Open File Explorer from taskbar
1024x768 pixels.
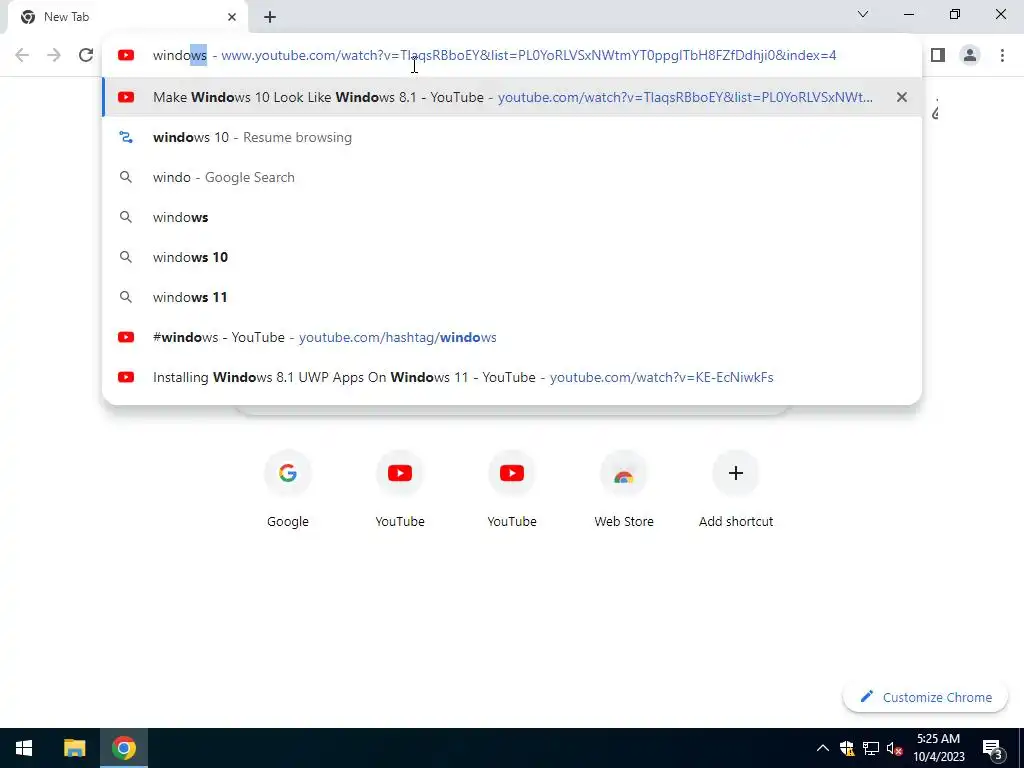[x=74, y=748]
